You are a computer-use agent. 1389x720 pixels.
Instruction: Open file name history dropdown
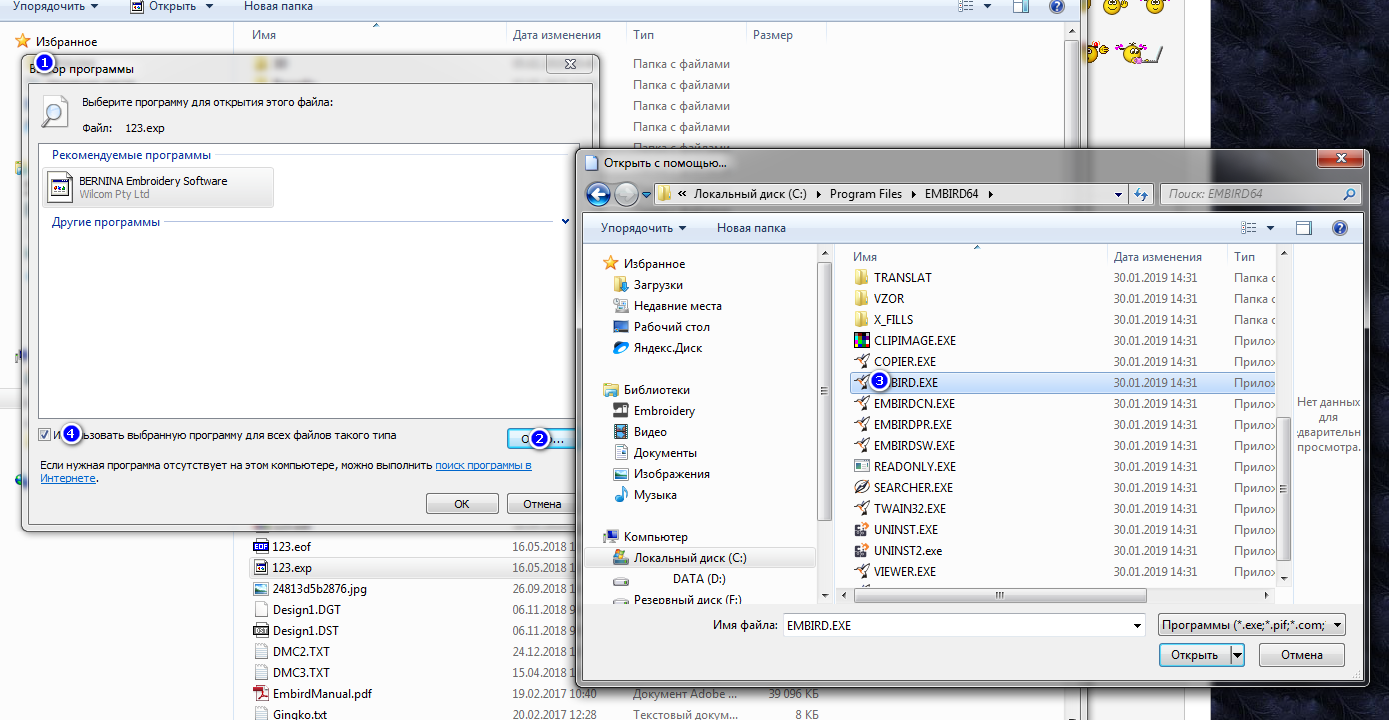(1136, 625)
